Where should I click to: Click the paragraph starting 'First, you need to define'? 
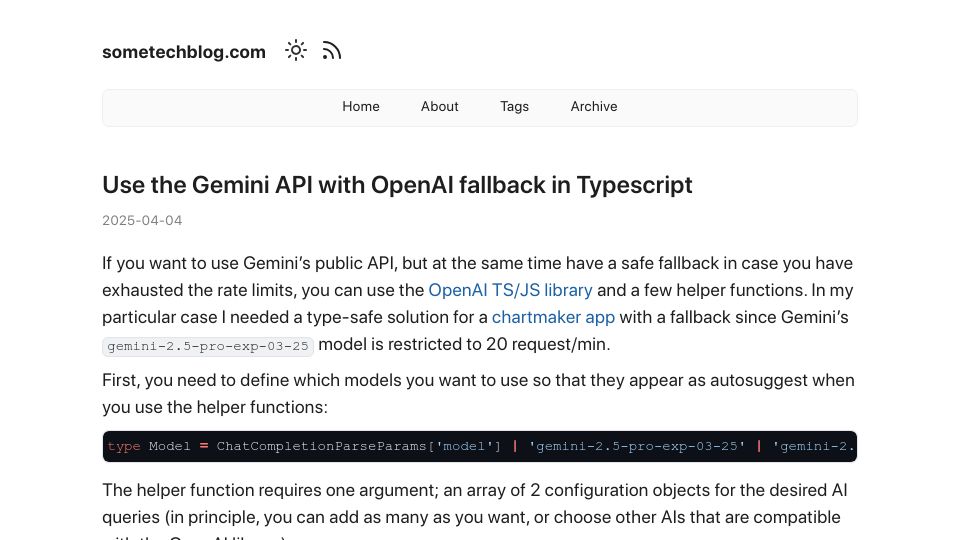[478, 394]
